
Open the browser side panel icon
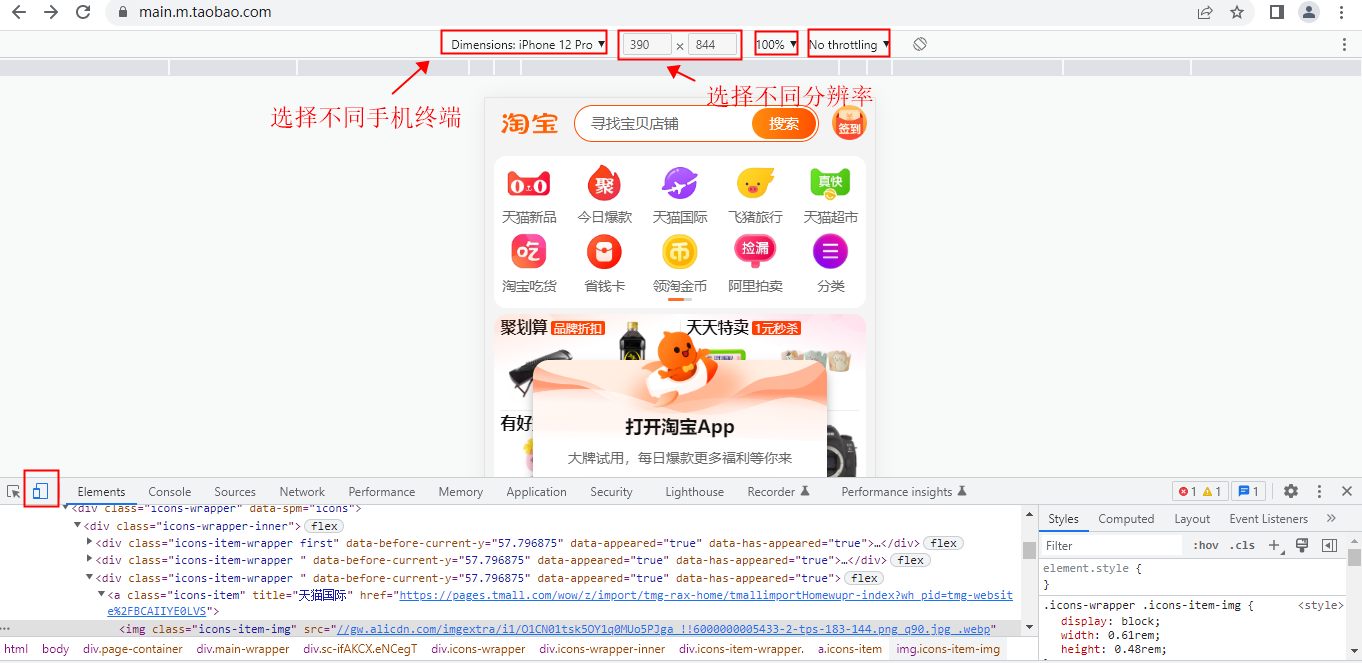[1277, 12]
